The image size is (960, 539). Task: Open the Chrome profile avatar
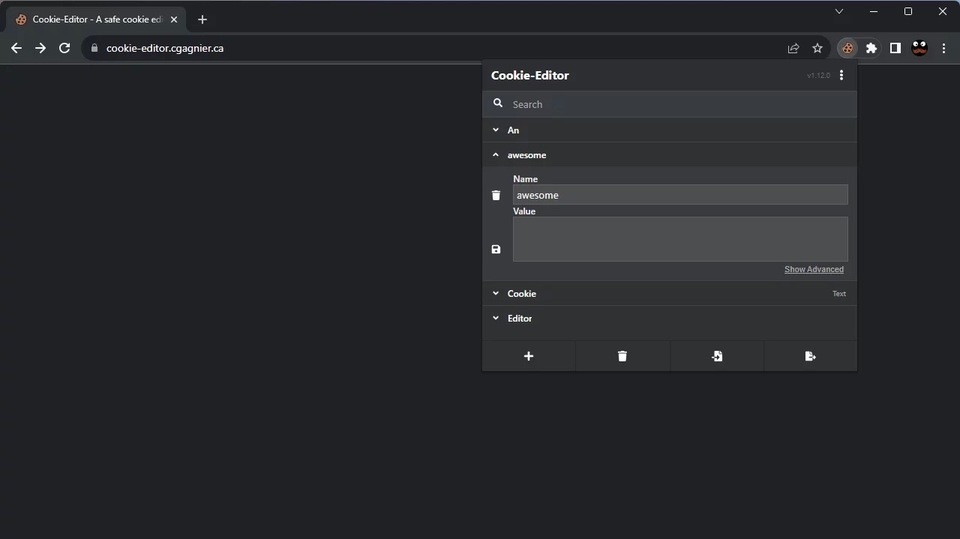coord(919,48)
